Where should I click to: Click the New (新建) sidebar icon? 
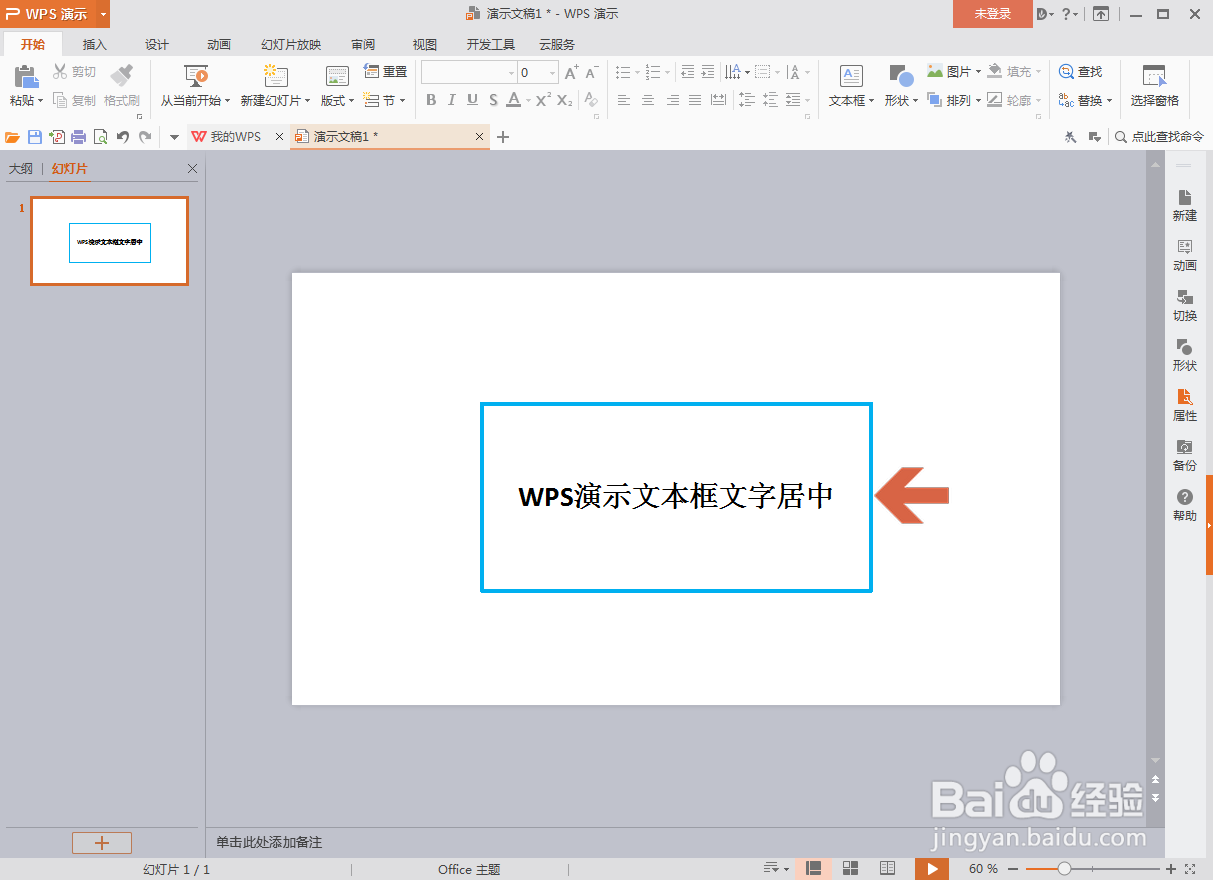point(1185,206)
